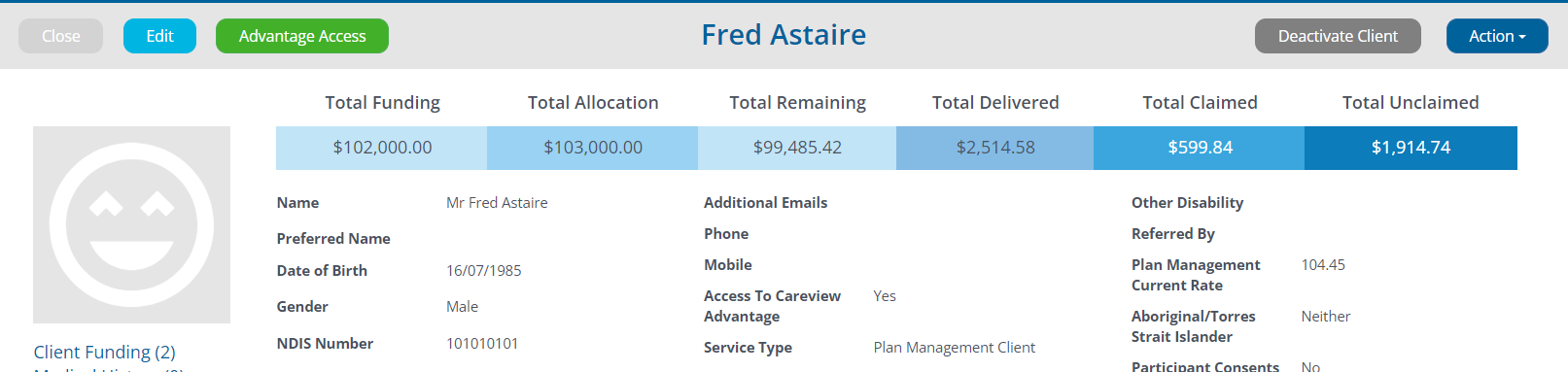This screenshot has height=372, width=1568.
Task: Click the Plan Management rate 104.45
Action: click(x=1323, y=265)
